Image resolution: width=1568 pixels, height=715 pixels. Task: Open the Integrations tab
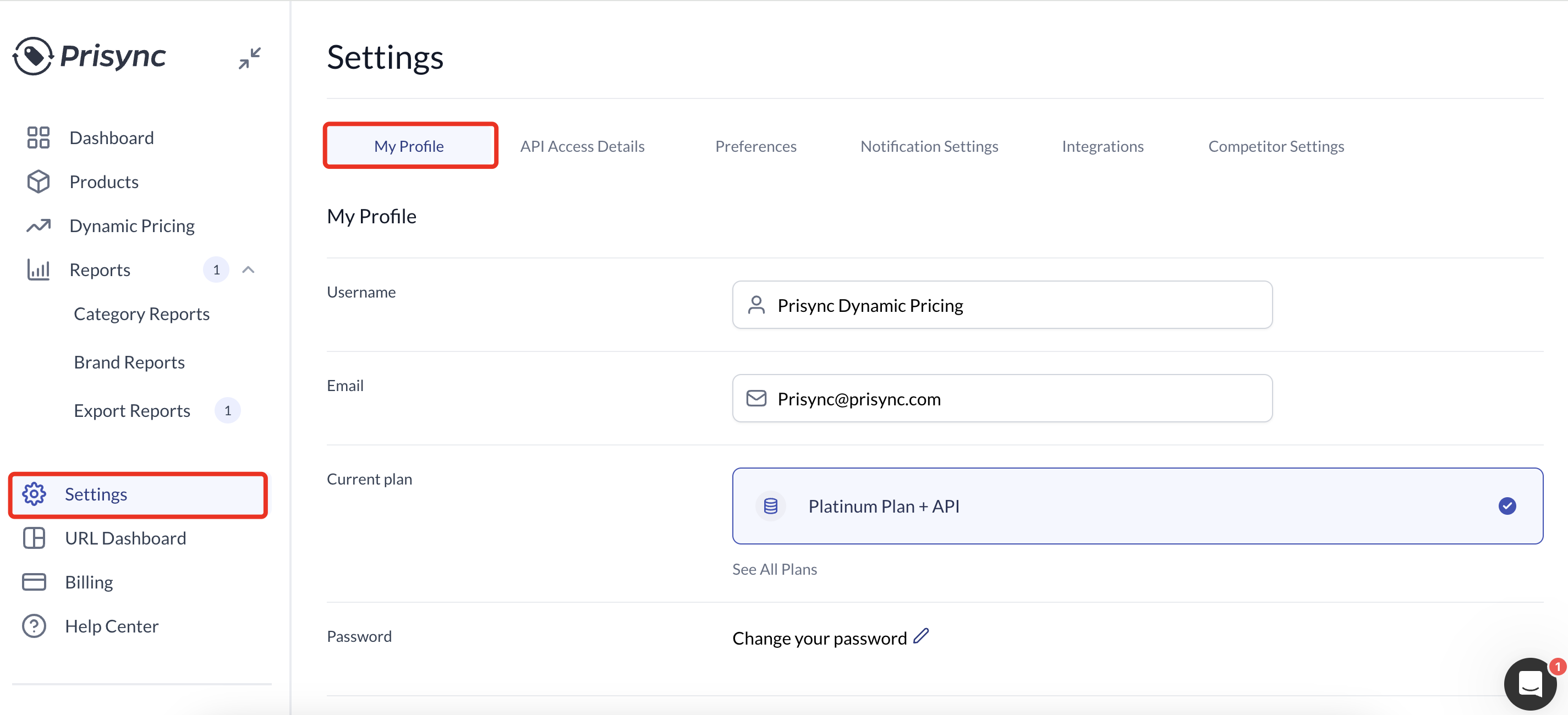(1103, 146)
